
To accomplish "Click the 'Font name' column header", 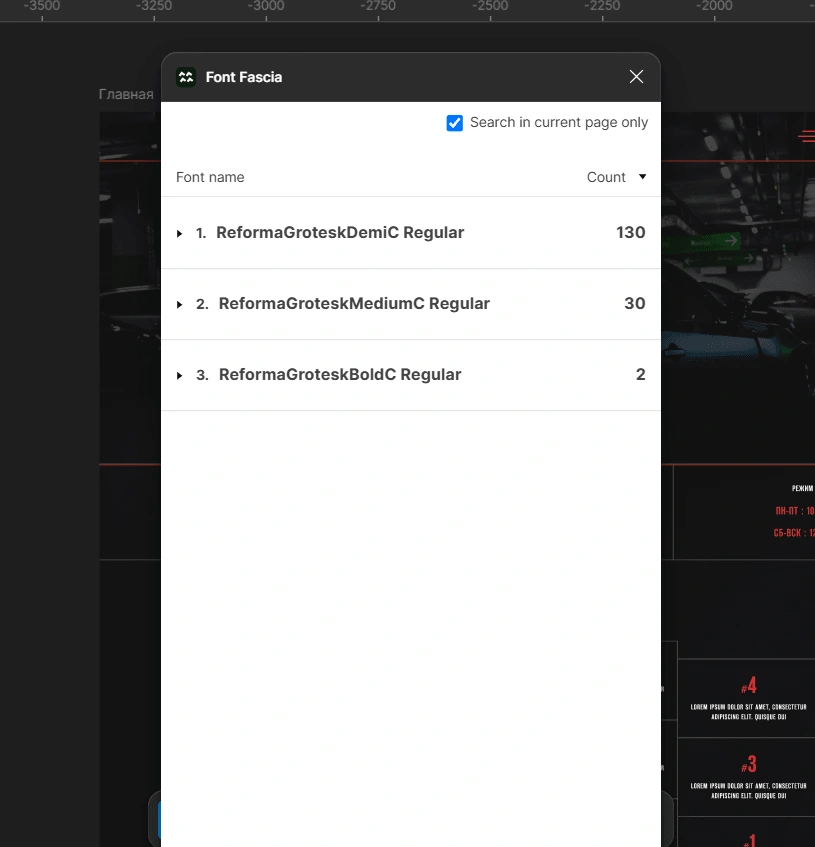I will pos(210,177).
